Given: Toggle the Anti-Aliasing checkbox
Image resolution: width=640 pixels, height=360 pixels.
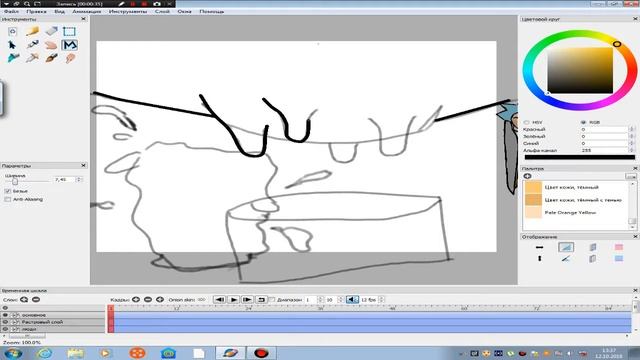Looking at the screenshot, I should click(x=8, y=200).
